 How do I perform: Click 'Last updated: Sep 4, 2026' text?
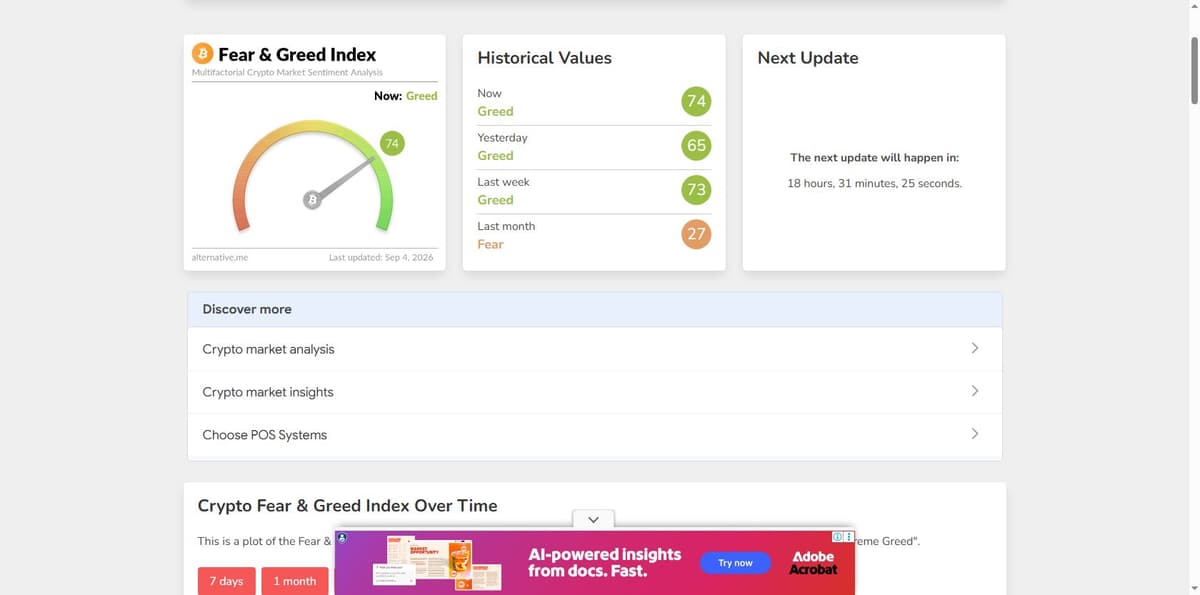point(381,258)
